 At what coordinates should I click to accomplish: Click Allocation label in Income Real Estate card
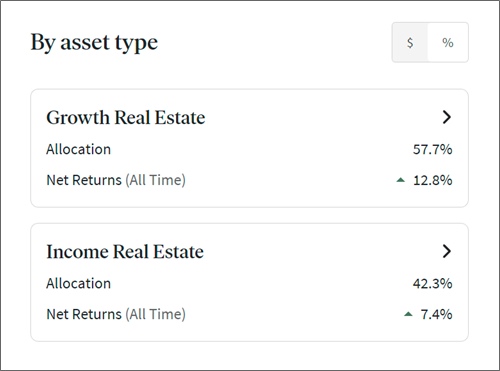[x=78, y=283]
